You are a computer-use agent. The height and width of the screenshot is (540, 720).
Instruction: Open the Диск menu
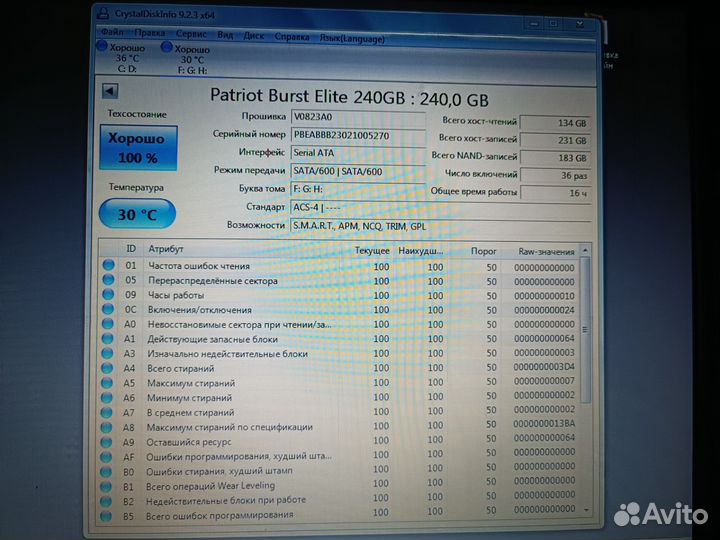pos(253,36)
